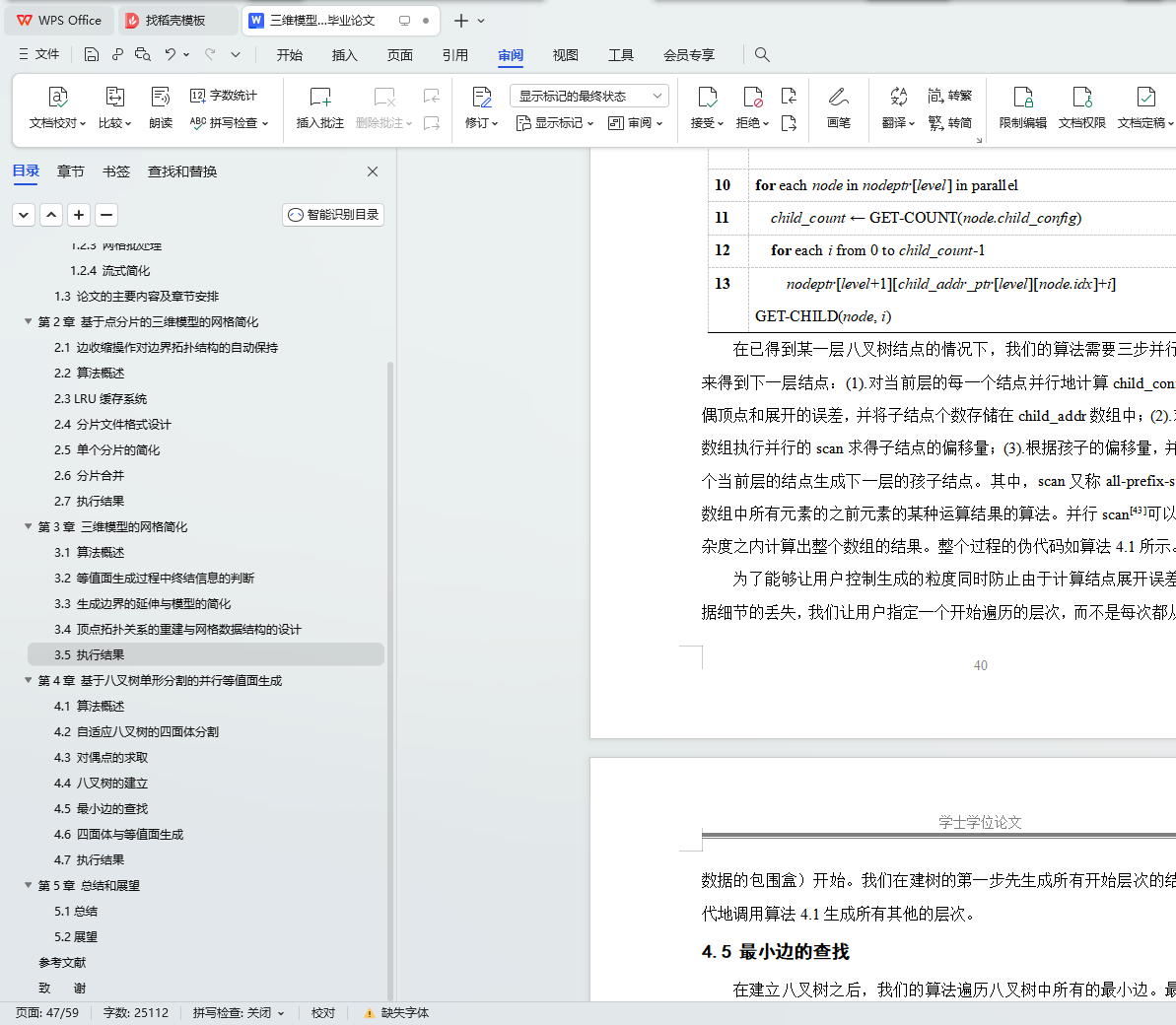Convert simplified to traditional (转繁)
Screen dimensions: 1176x1025
949,96
